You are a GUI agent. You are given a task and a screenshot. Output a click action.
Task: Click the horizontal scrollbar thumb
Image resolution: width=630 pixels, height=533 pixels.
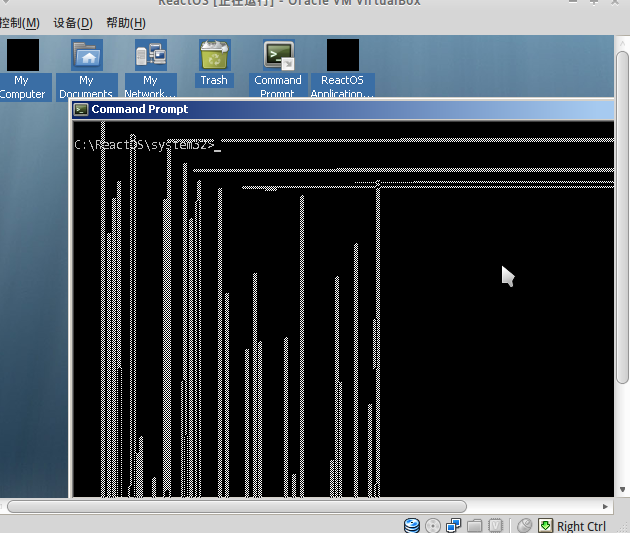pyautogui.click(x=237, y=506)
